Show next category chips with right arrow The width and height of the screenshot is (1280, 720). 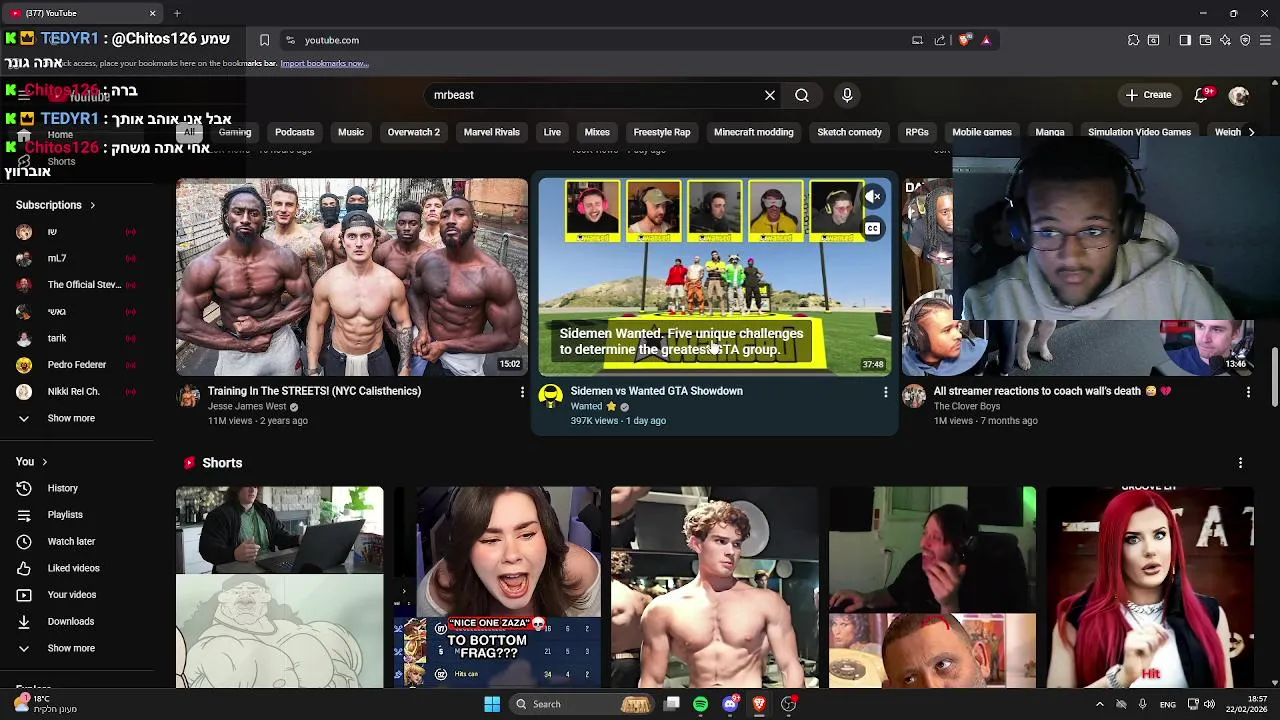pos(1251,132)
